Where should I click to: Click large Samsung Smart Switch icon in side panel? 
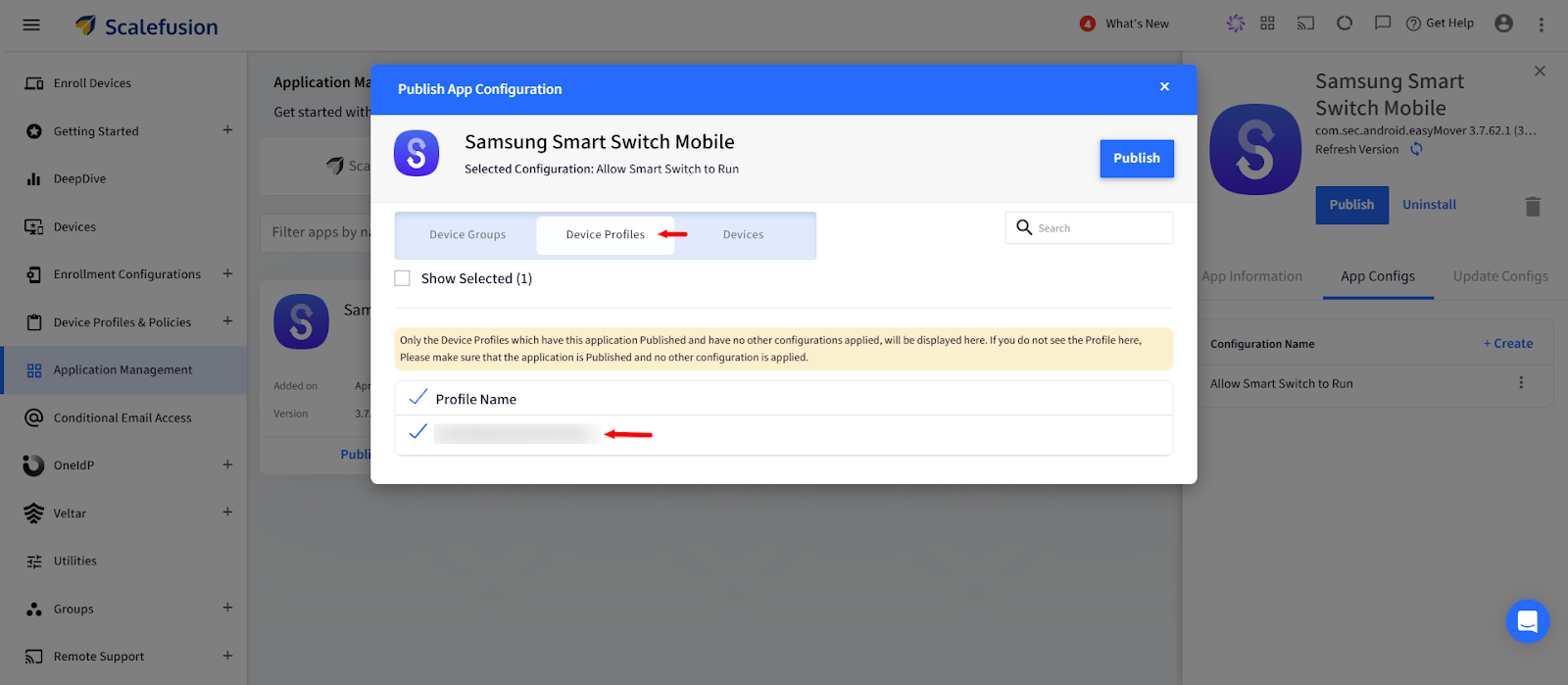click(x=1255, y=150)
